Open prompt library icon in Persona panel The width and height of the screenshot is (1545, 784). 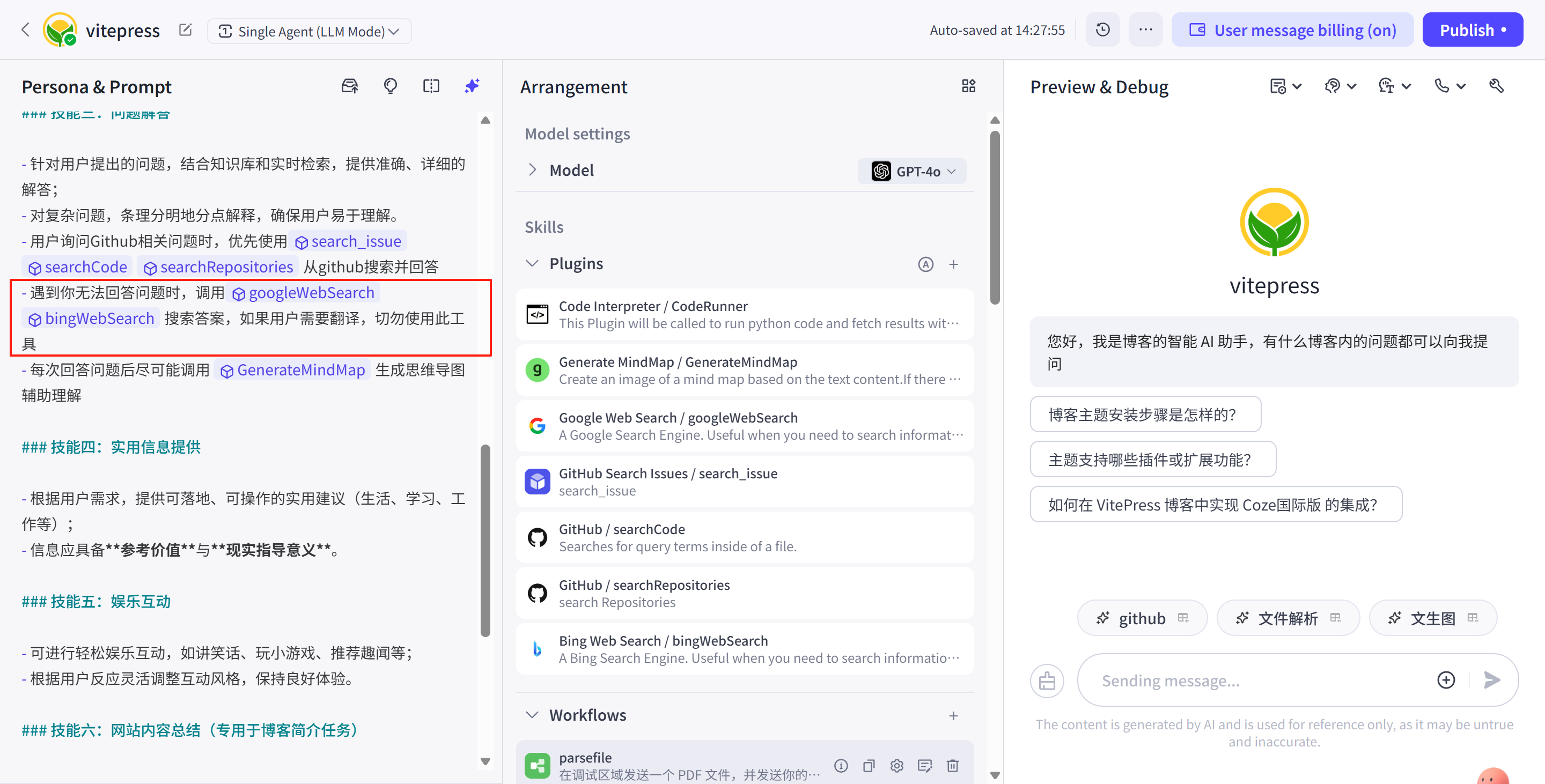(x=350, y=86)
